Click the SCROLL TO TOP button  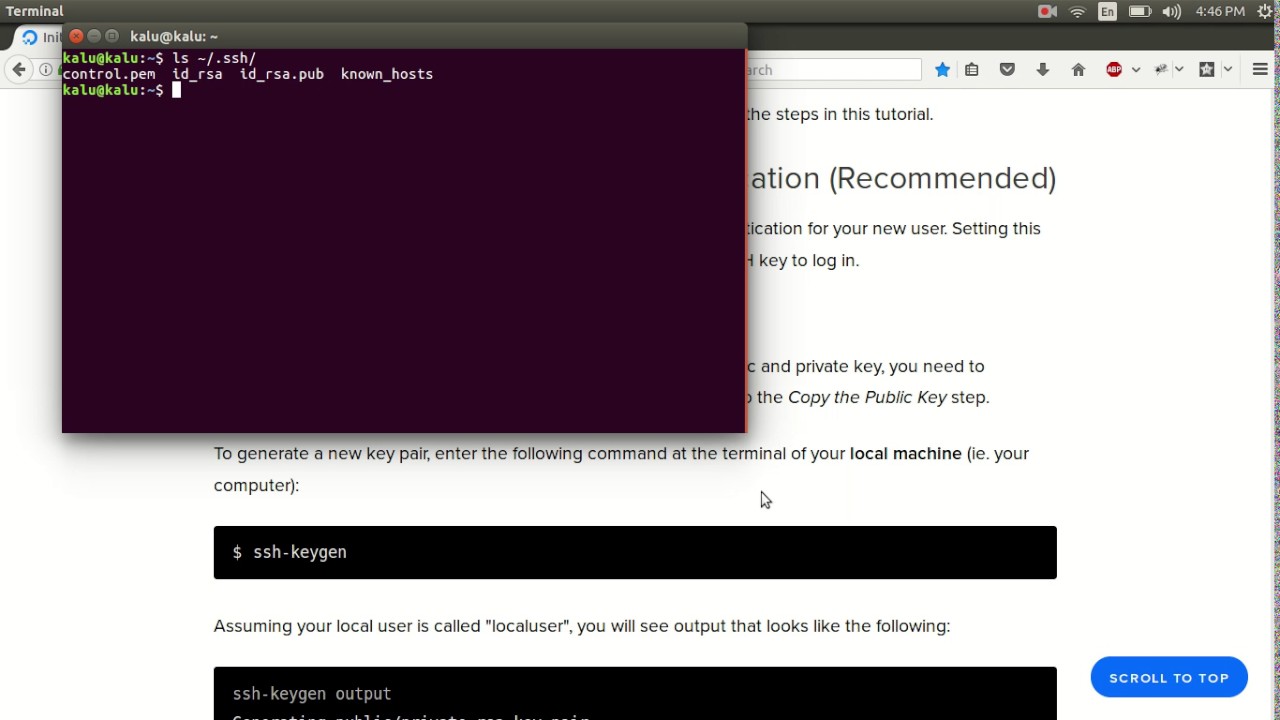tap(1169, 678)
